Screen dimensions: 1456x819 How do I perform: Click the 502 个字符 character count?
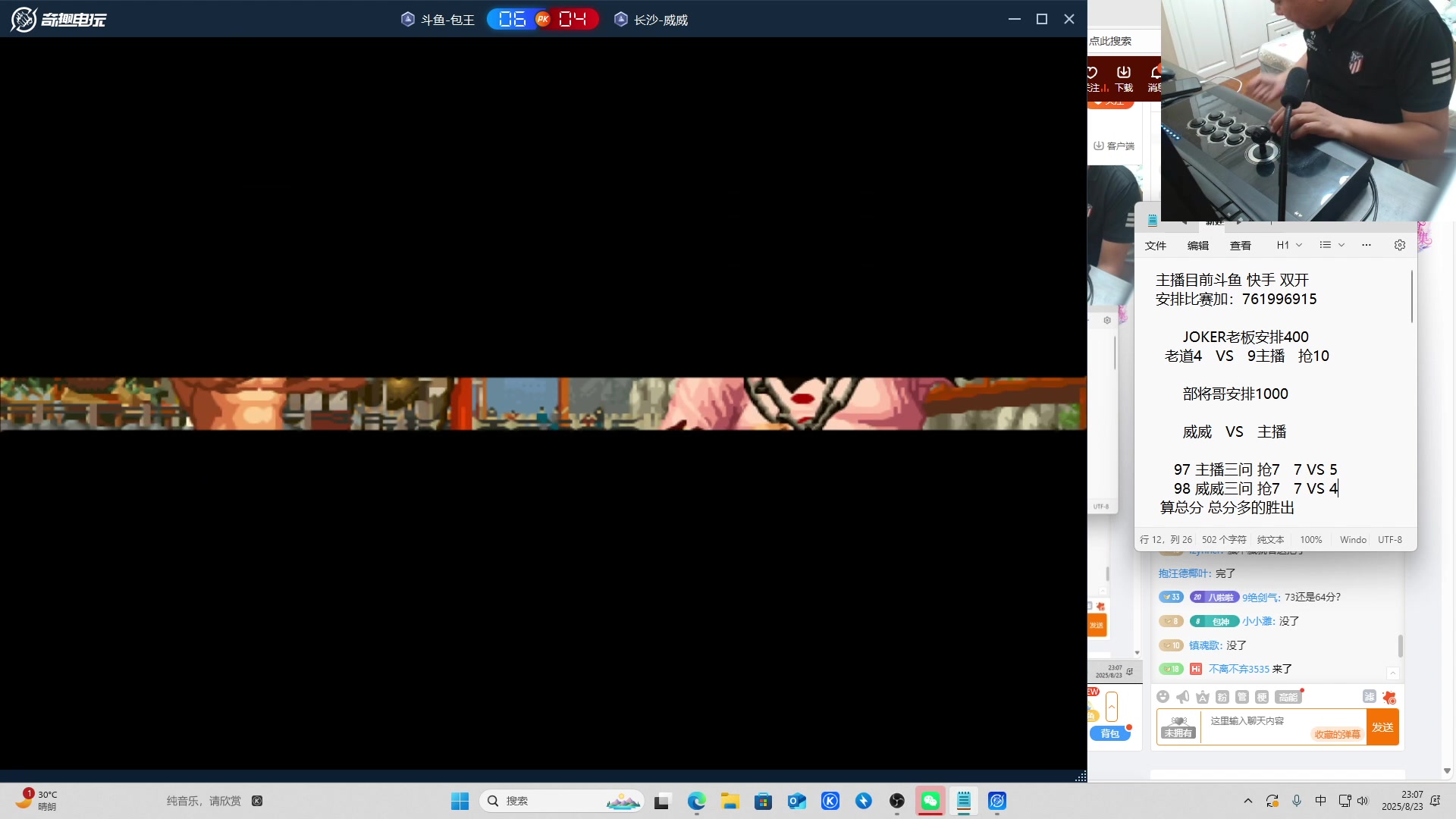[x=1224, y=540]
